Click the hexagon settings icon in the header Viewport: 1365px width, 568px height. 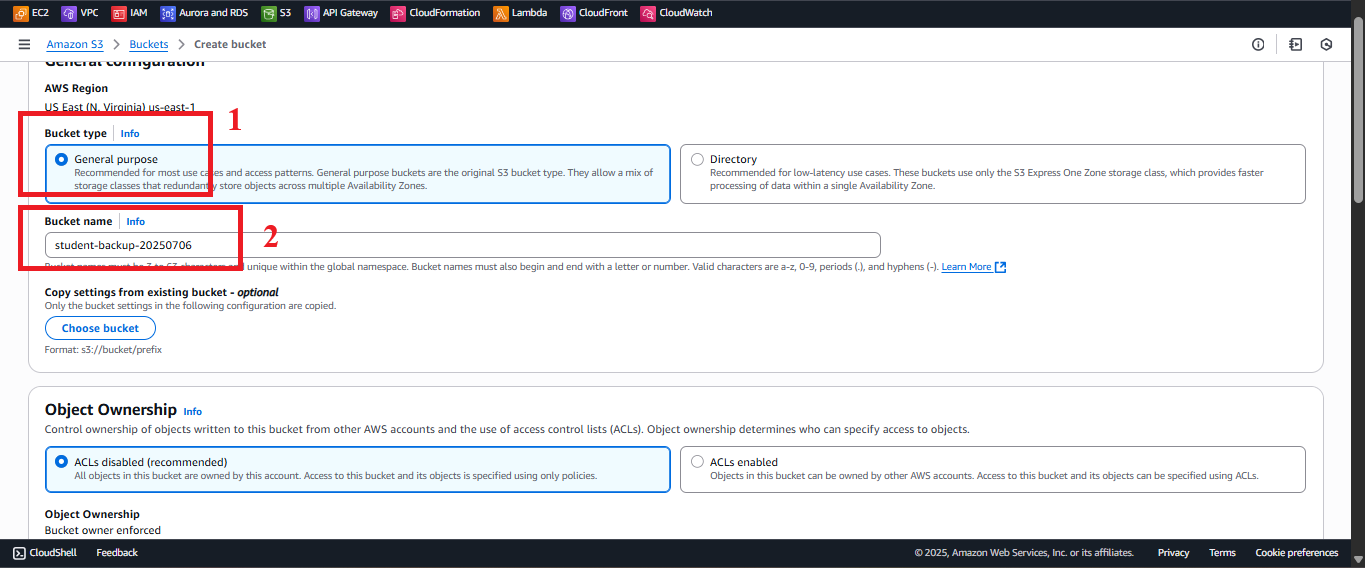pyautogui.click(x=1327, y=44)
